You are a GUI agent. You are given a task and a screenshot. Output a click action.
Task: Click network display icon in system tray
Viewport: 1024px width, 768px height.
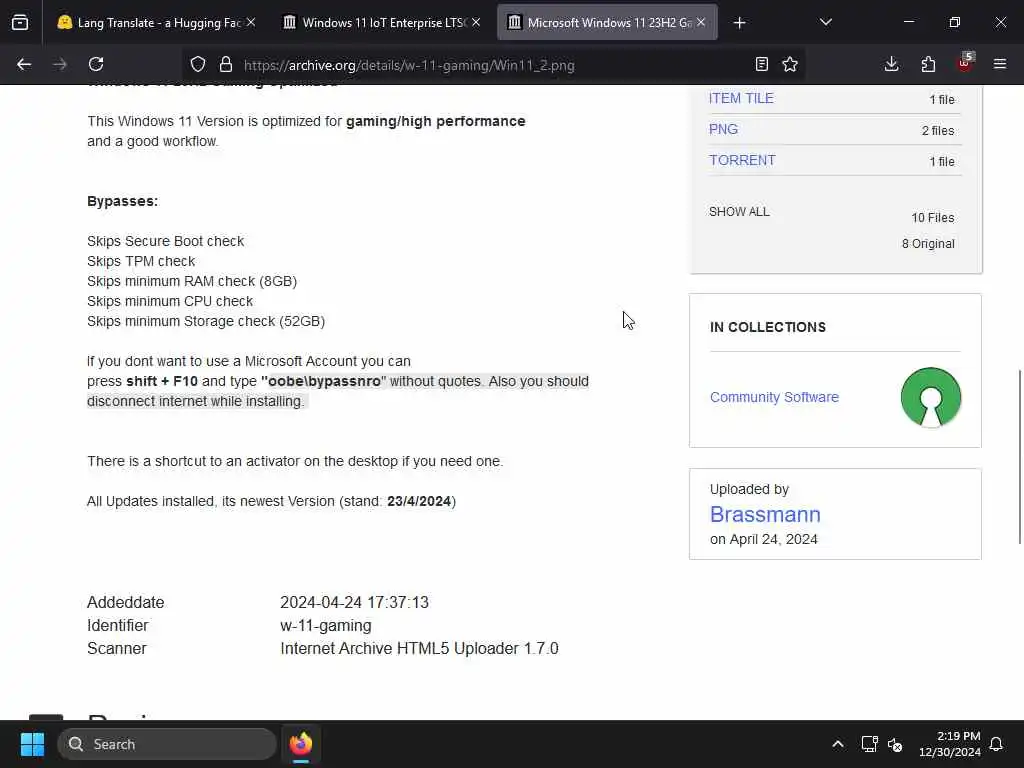(x=869, y=744)
